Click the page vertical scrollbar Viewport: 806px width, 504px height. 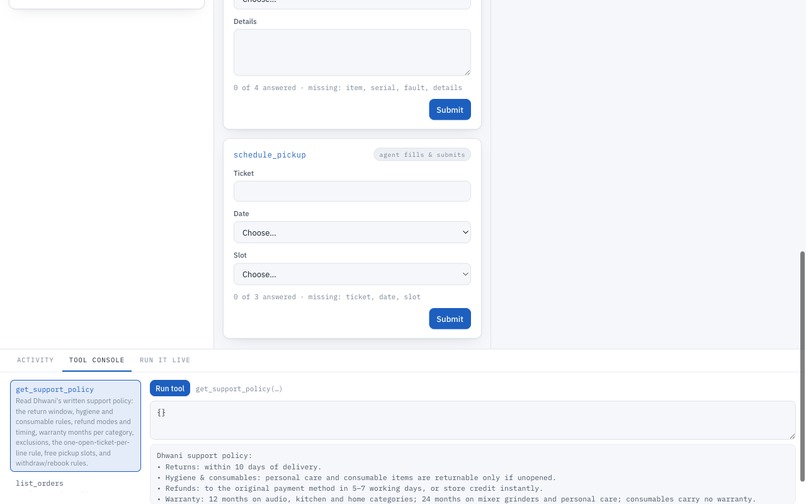tap(802, 366)
